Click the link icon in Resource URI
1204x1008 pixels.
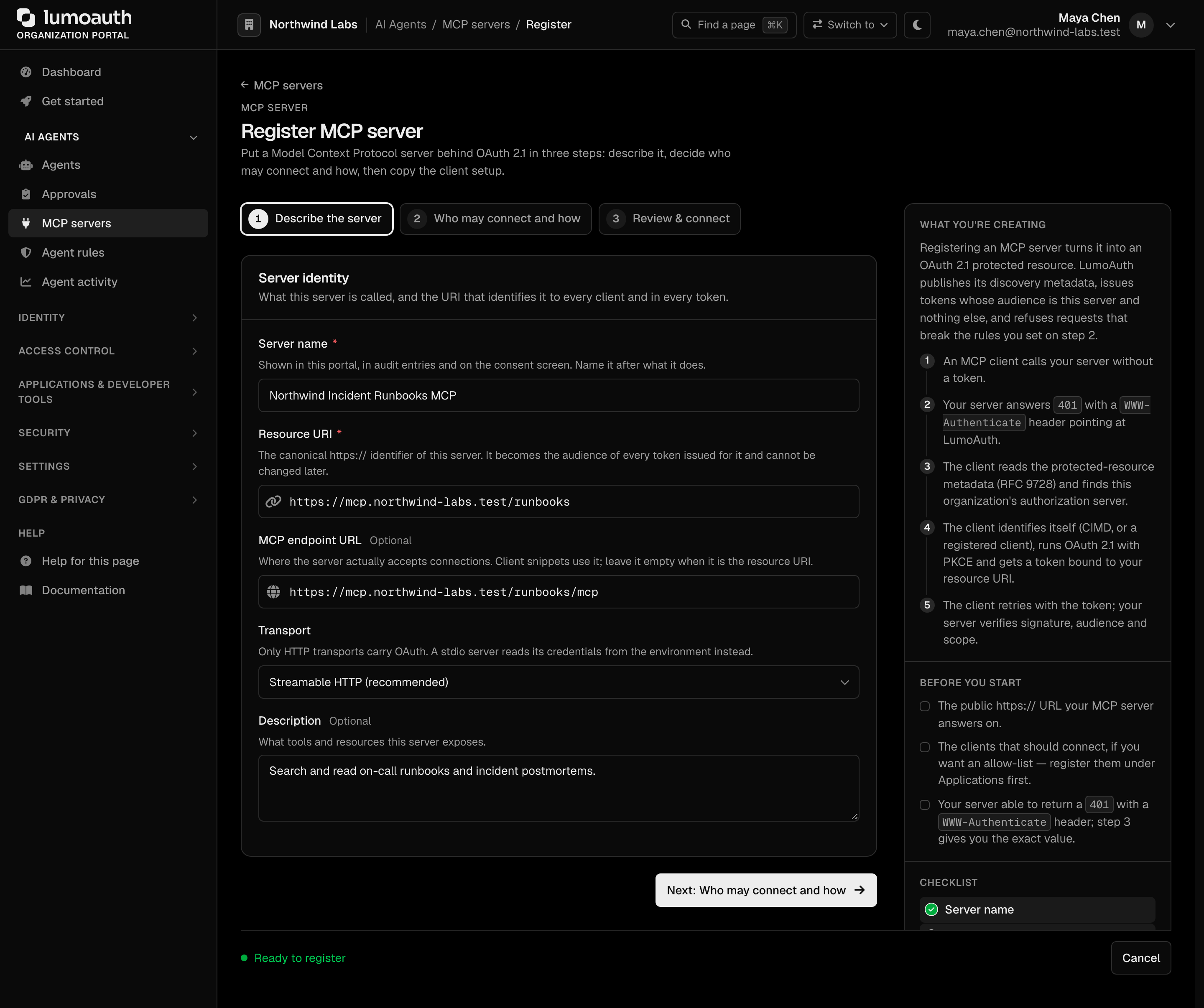coord(273,501)
